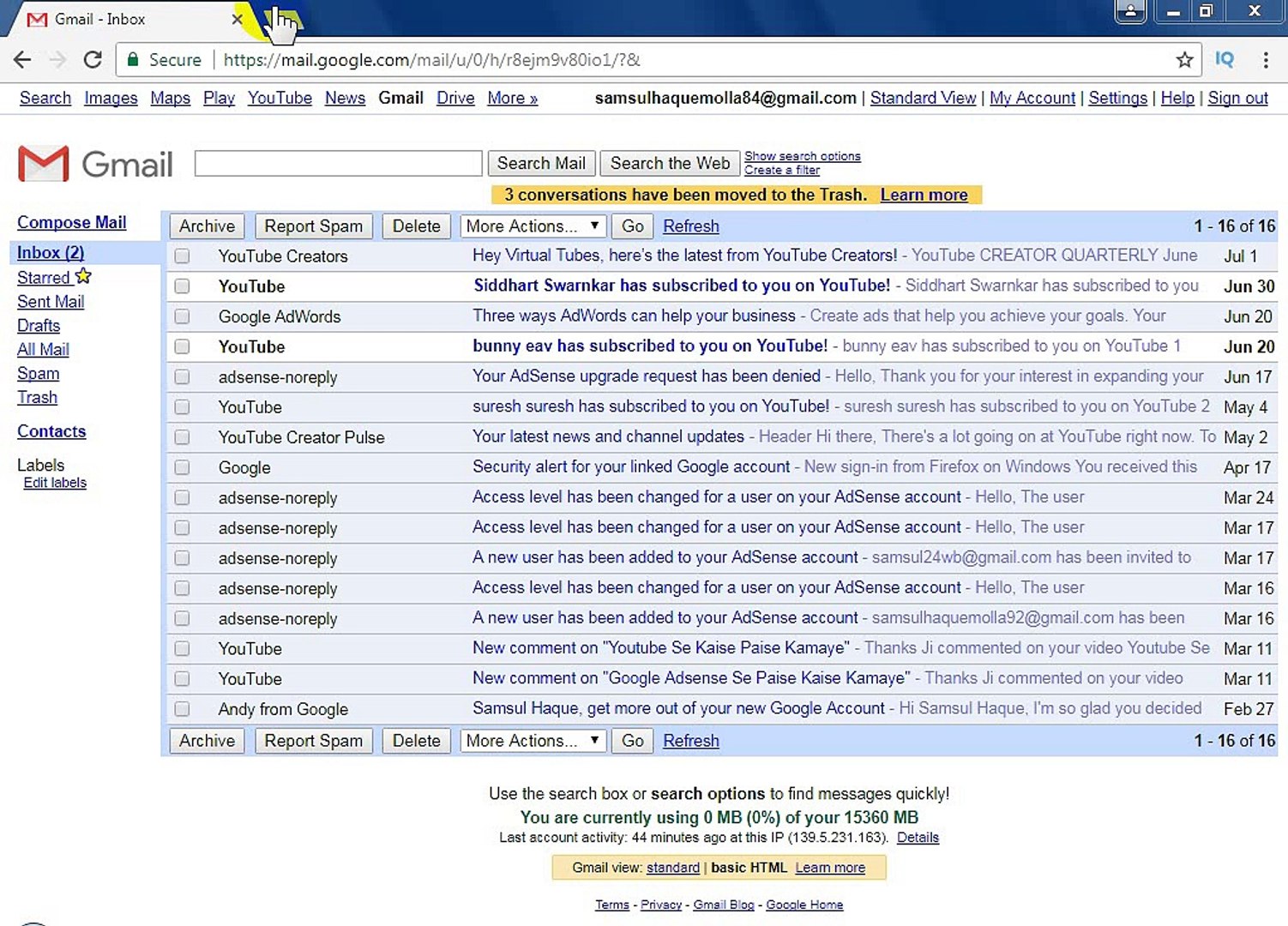
Task: Click the Chrome user profile icon
Action: [1130, 11]
